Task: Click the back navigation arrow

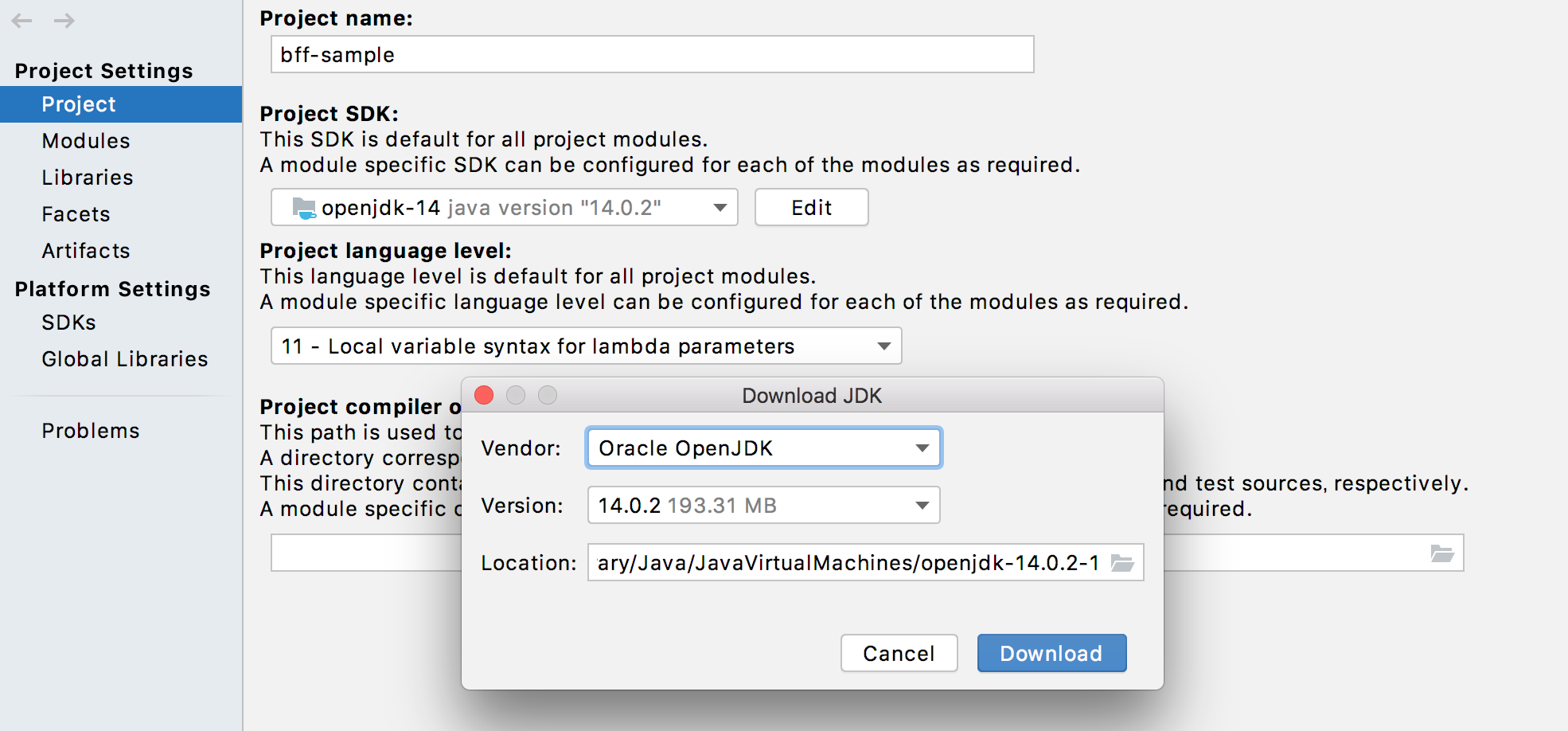Action: coord(22,21)
